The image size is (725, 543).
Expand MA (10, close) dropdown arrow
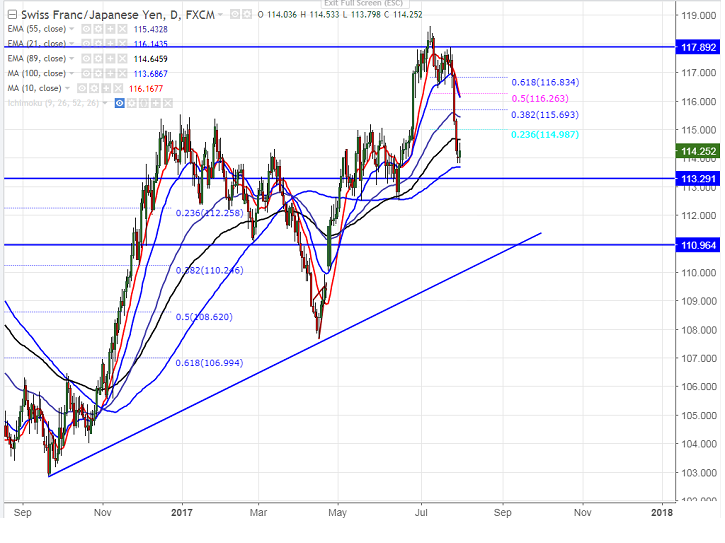point(68,88)
